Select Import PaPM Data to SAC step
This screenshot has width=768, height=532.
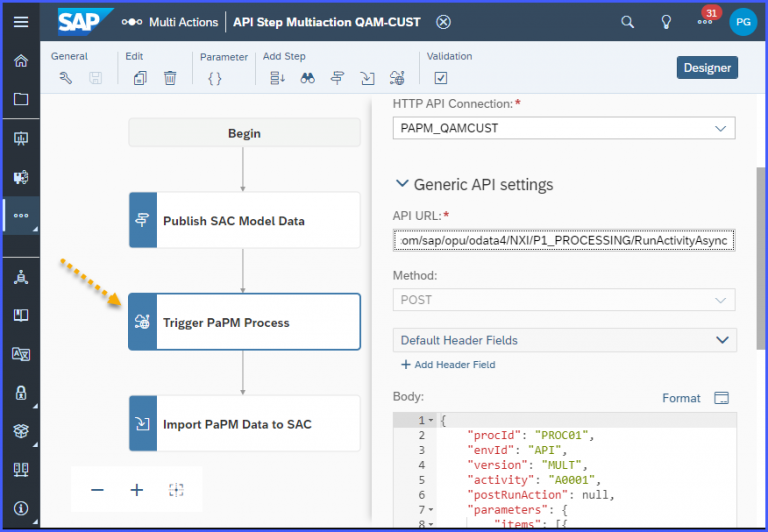tap(244, 424)
